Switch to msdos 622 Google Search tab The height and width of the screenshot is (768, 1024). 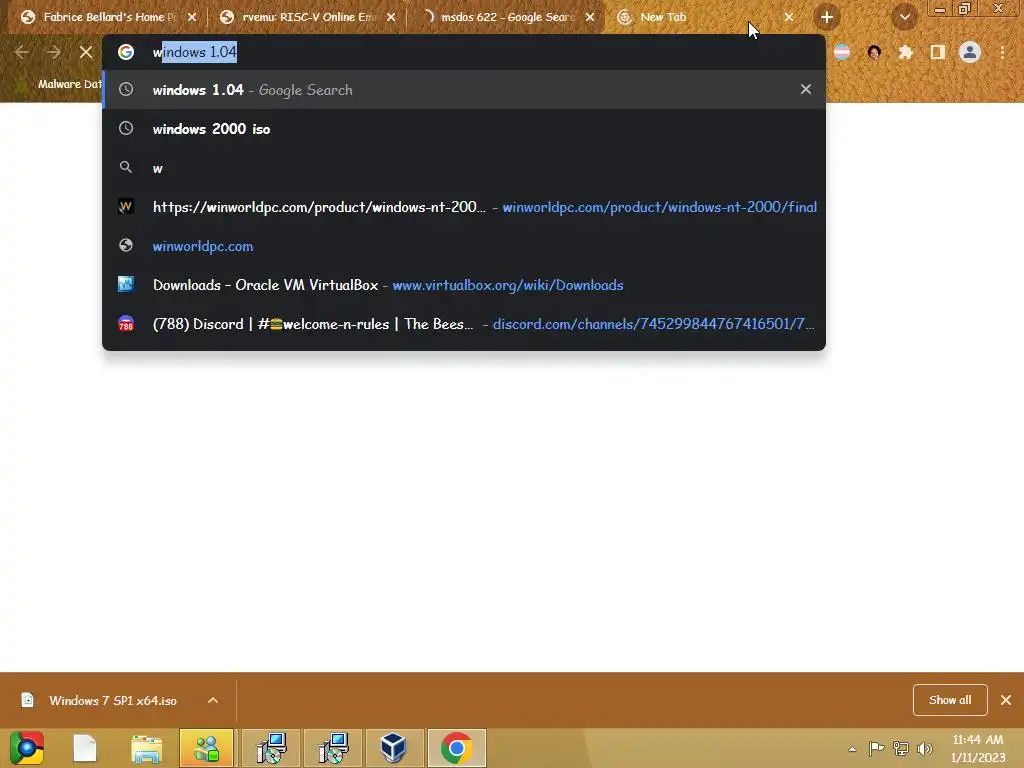[x=498, y=17]
